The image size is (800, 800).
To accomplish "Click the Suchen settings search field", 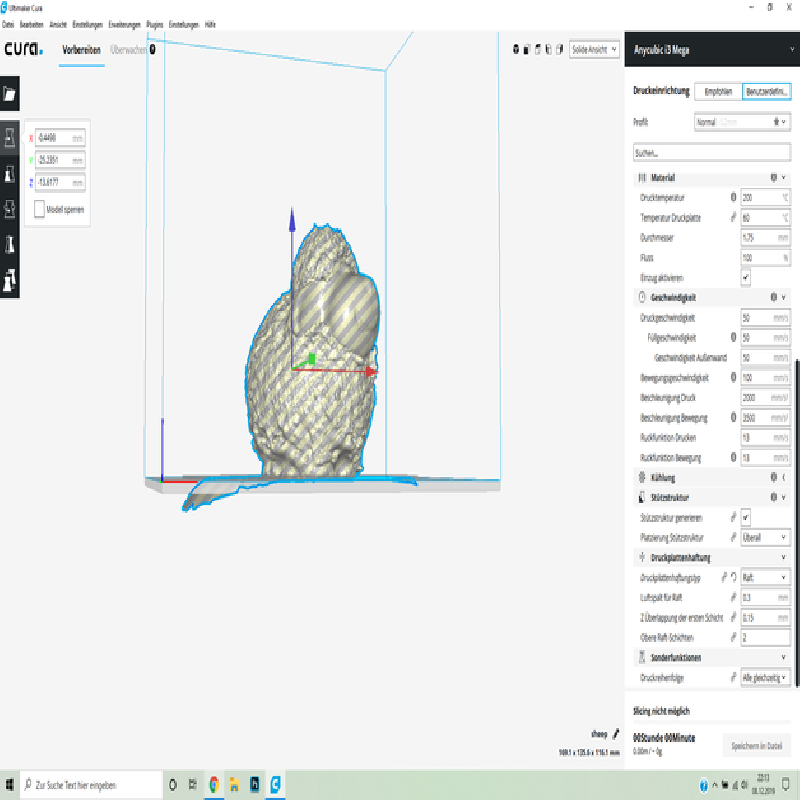I will click(x=710, y=154).
